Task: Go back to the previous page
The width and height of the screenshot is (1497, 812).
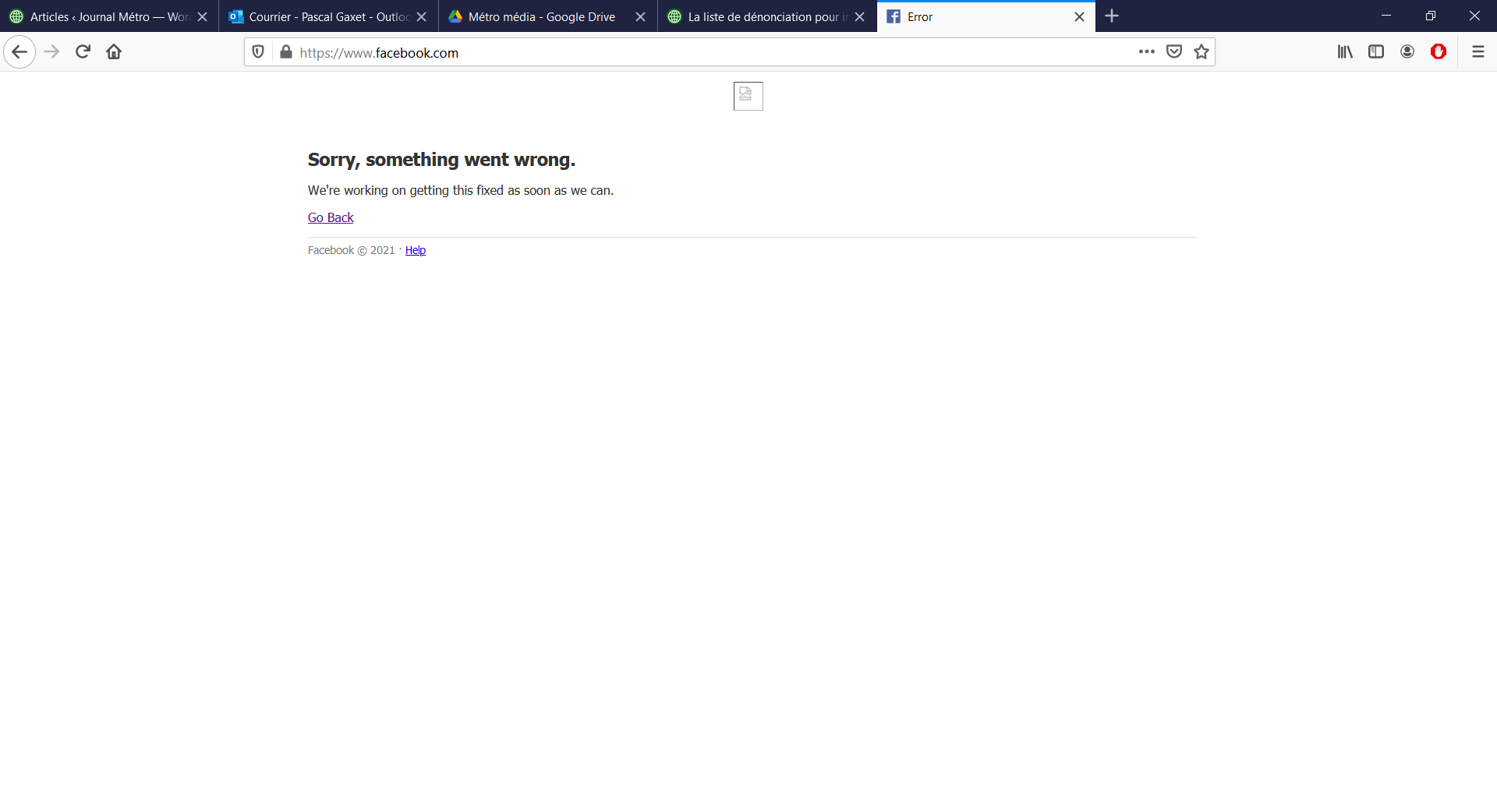Action: (x=19, y=52)
